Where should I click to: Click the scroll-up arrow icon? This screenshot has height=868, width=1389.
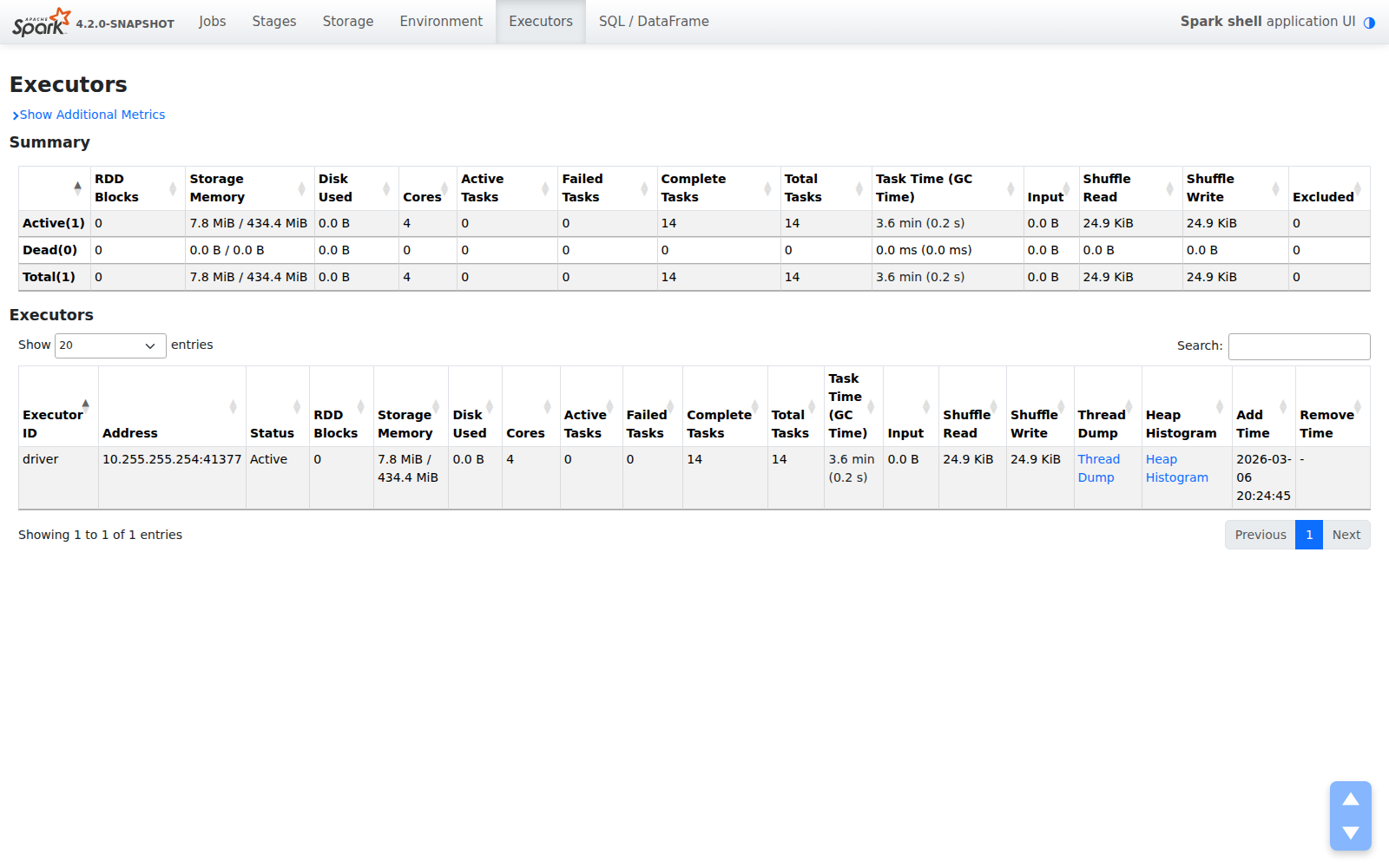tap(1350, 799)
